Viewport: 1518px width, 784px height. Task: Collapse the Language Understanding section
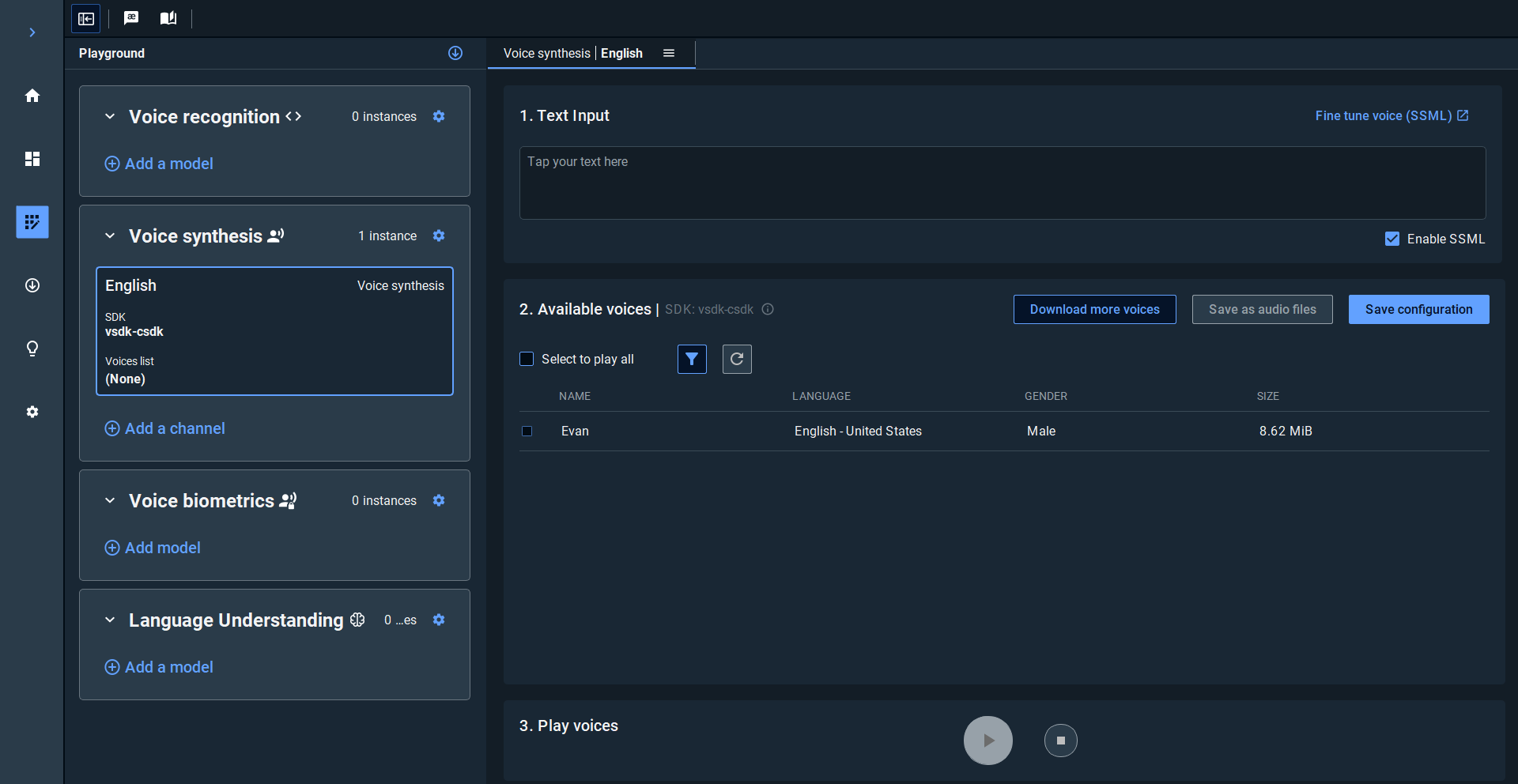[110, 620]
